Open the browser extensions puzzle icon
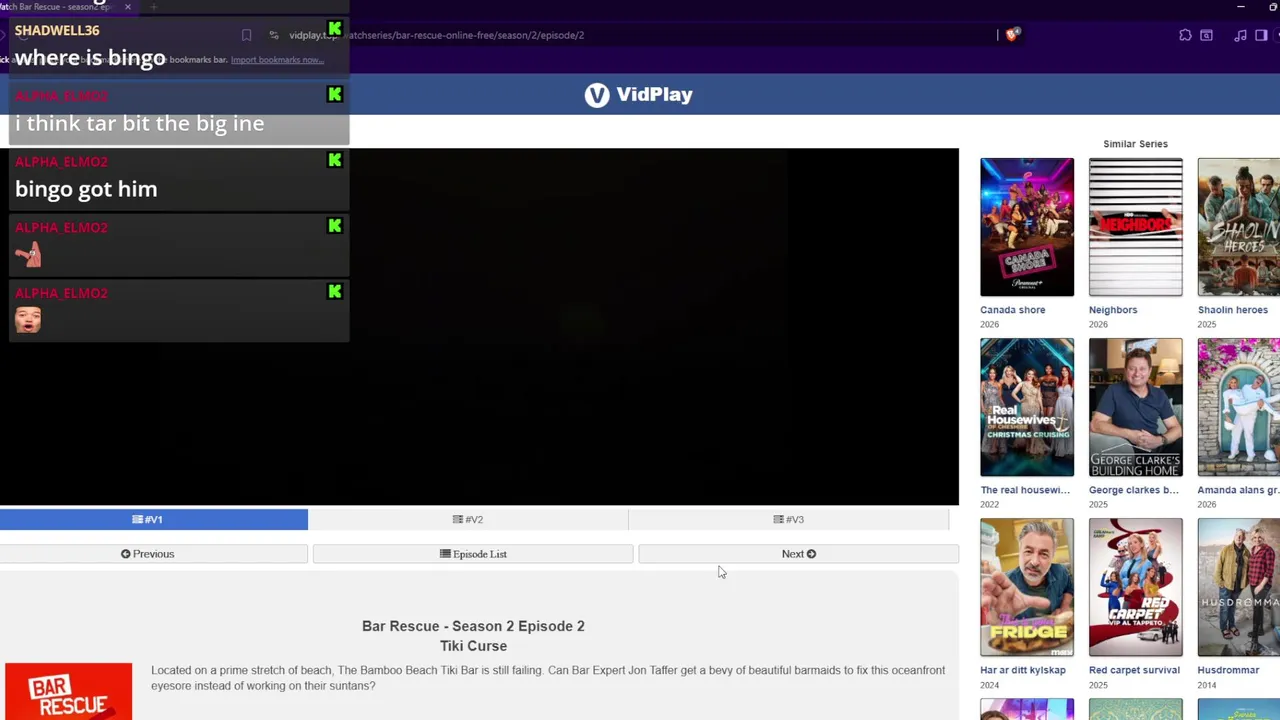The image size is (1280, 720). 1185,35
